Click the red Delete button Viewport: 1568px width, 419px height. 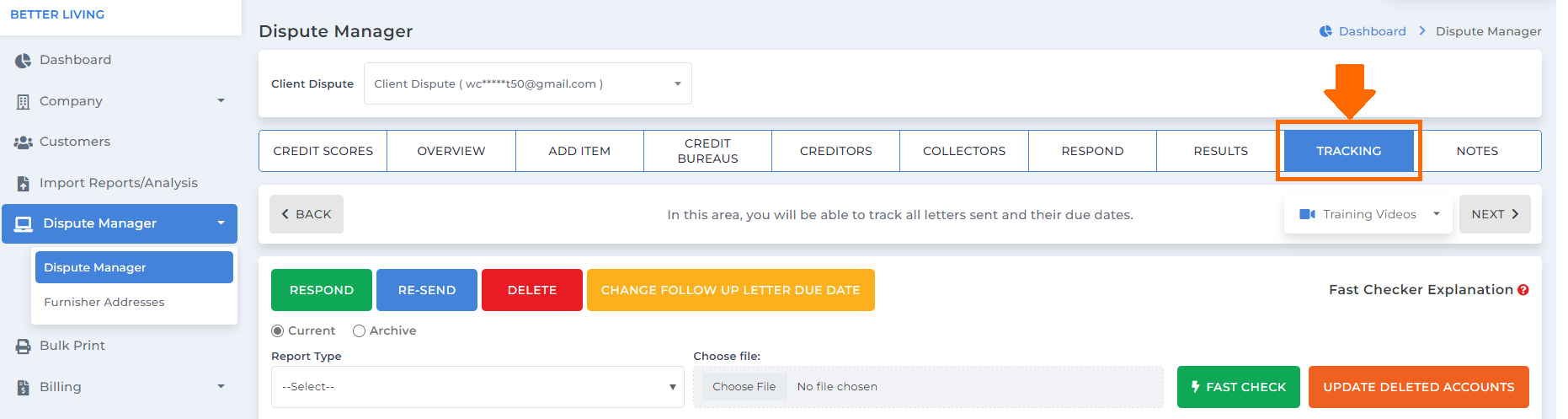(532, 290)
